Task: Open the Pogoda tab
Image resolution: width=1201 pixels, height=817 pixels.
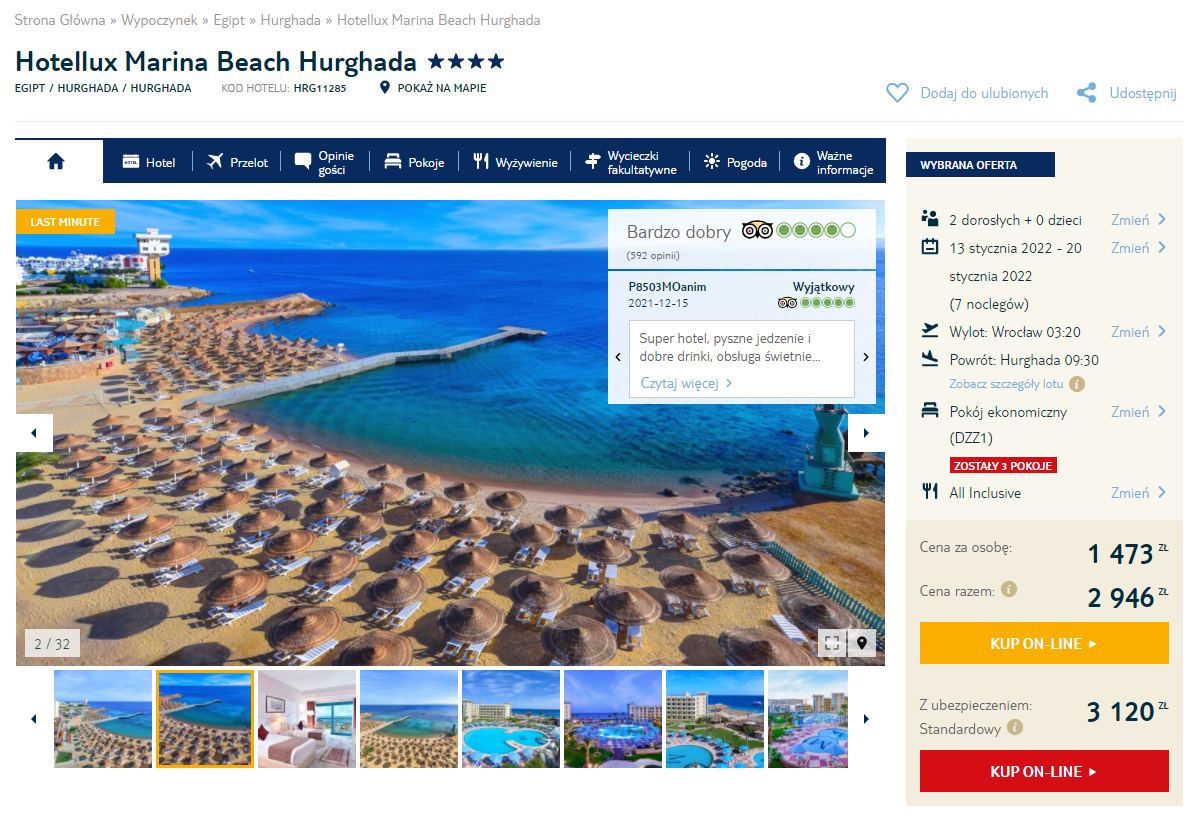Action: (x=735, y=162)
